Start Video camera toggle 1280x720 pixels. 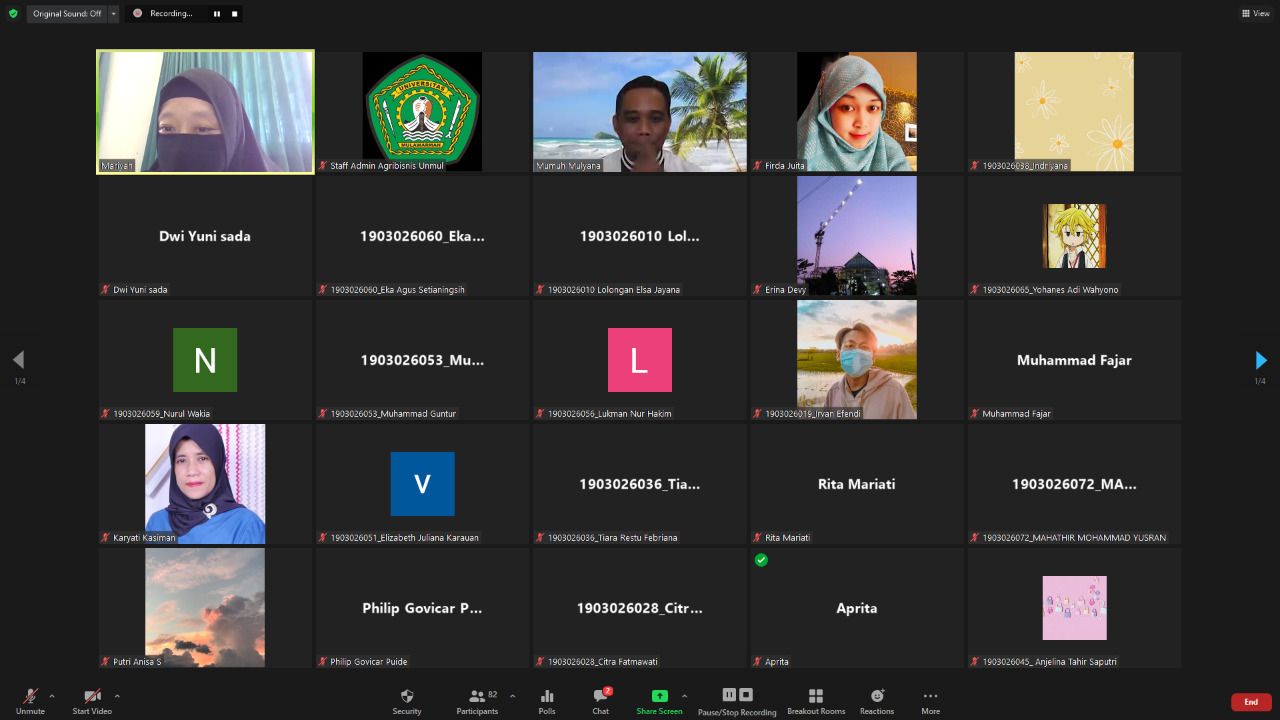[92, 700]
